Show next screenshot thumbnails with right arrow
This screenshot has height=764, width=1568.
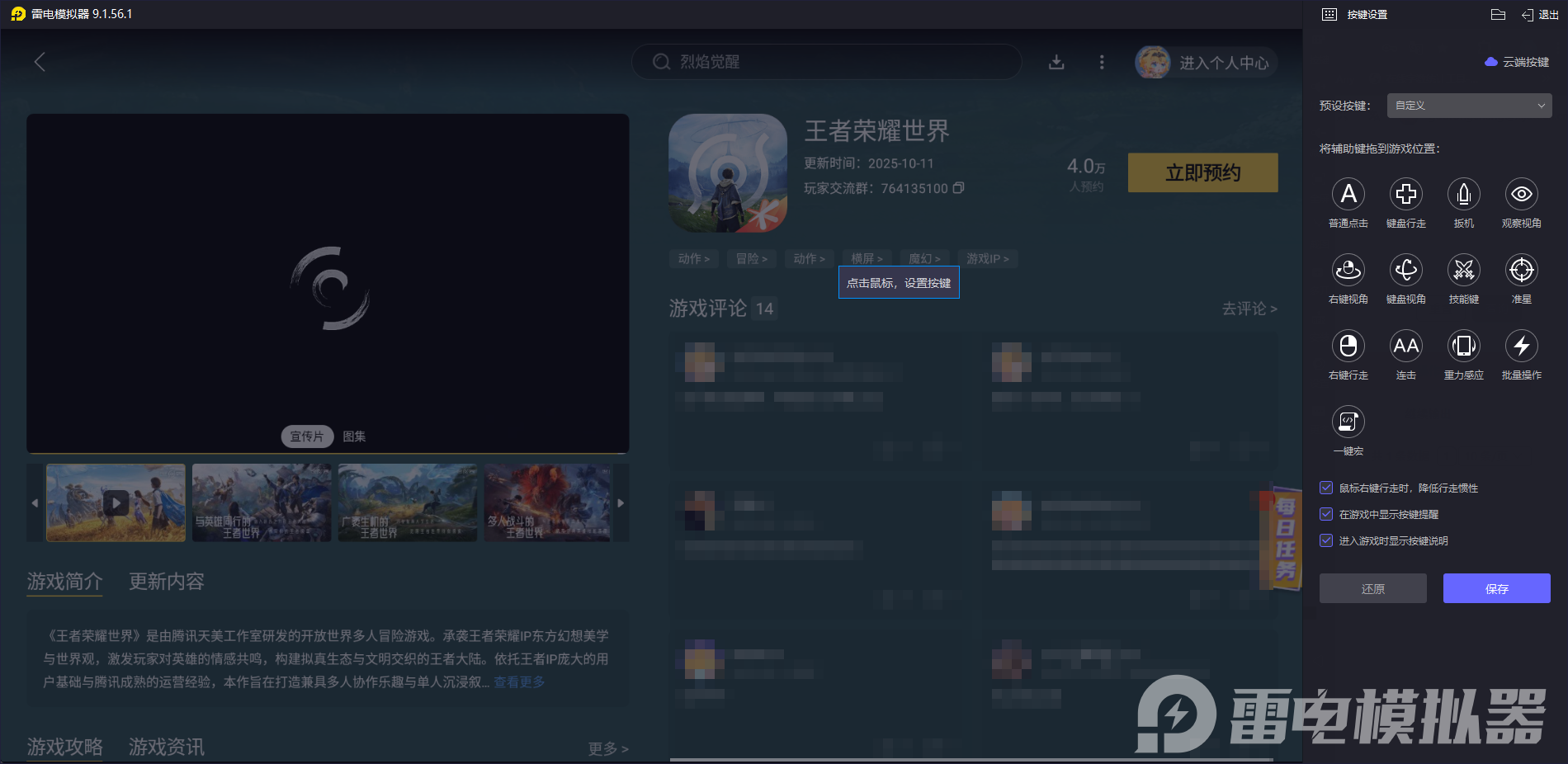click(621, 502)
